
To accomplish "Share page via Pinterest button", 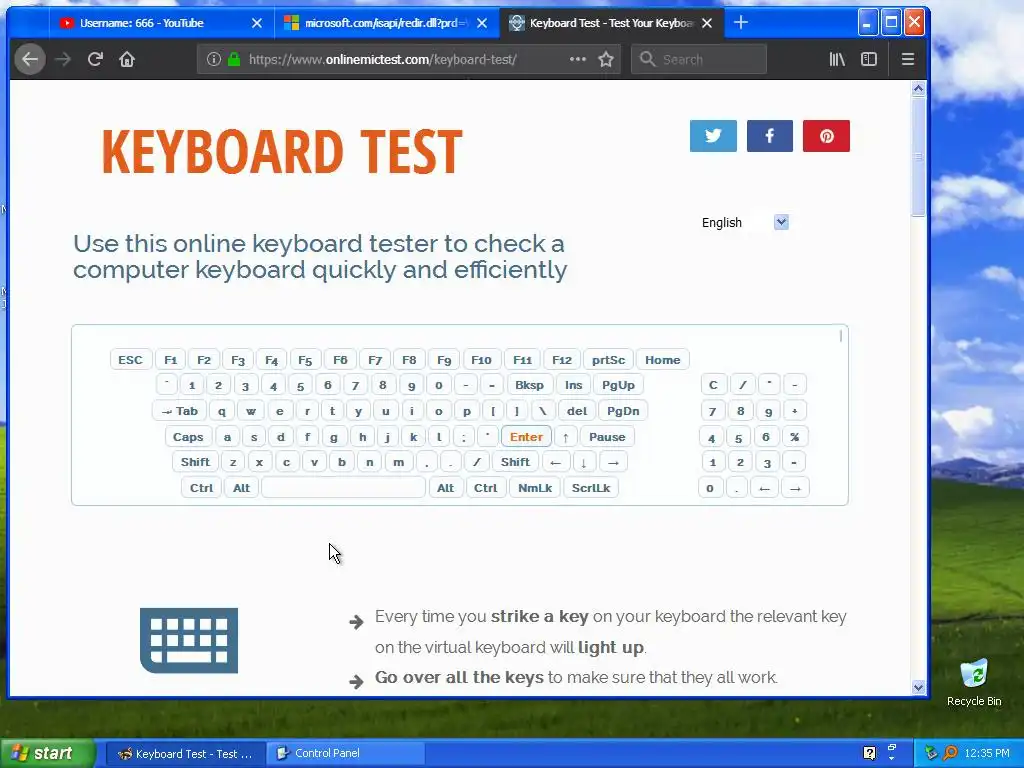I will point(826,136).
